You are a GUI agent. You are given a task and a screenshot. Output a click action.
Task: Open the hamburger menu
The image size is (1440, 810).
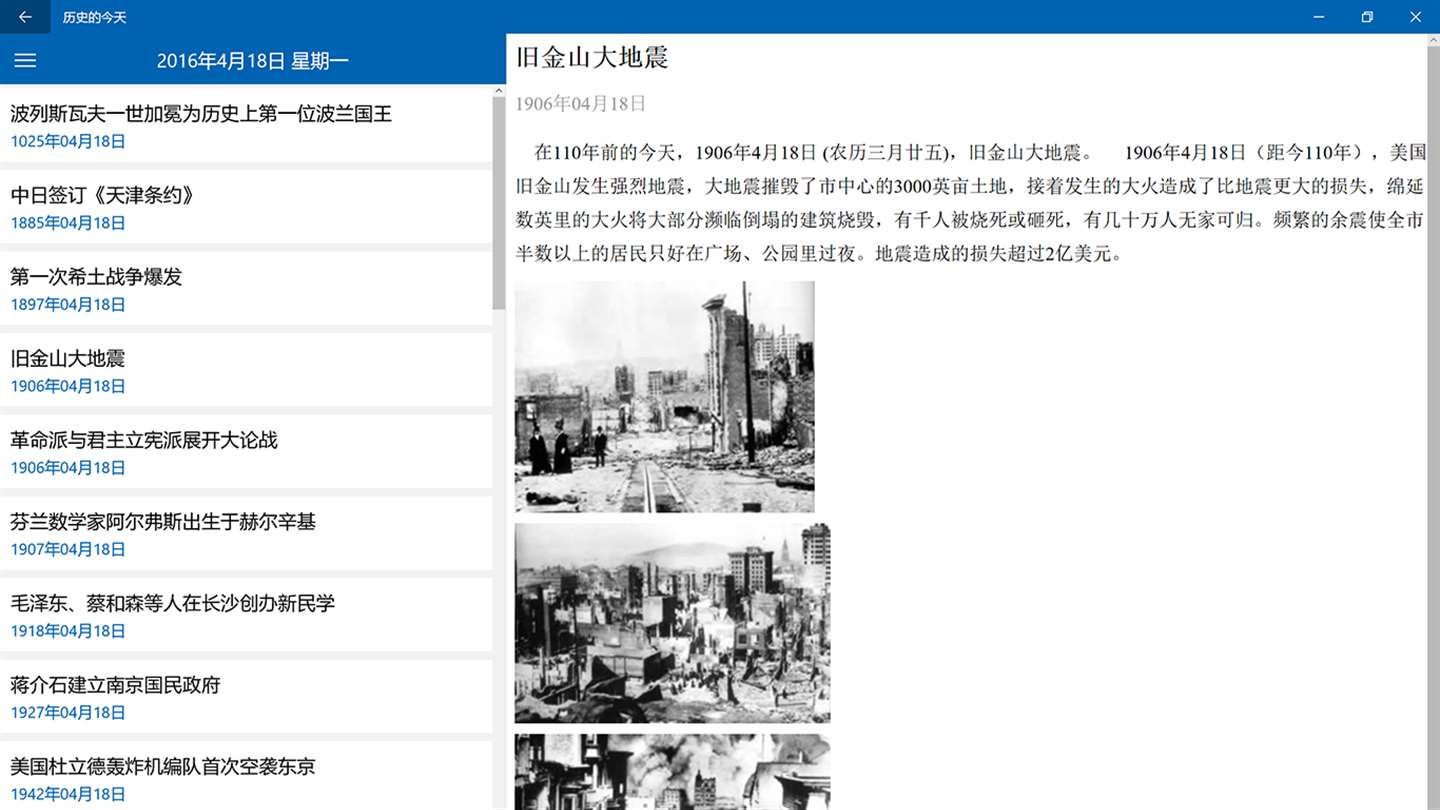pyautogui.click(x=25, y=60)
